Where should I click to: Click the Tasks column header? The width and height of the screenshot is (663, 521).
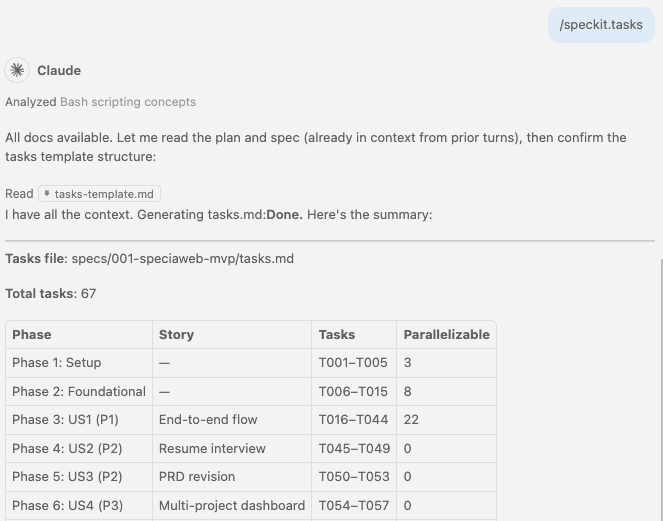pyautogui.click(x=337, y=334)
